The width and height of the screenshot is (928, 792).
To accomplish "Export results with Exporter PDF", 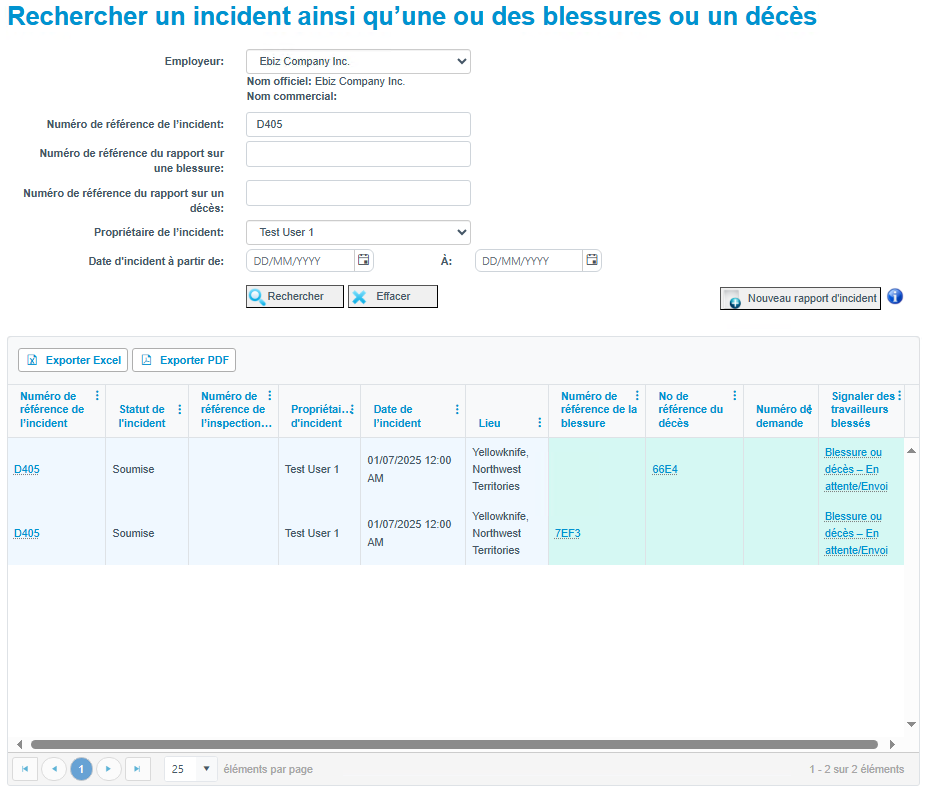I will (x=184, y=360).
